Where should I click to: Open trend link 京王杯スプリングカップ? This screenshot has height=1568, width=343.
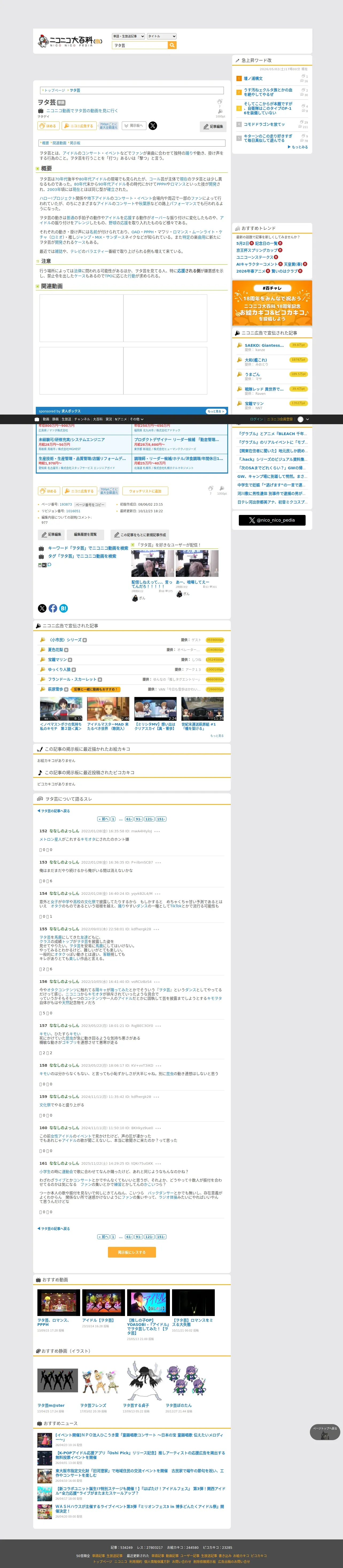tap(257, 250)
